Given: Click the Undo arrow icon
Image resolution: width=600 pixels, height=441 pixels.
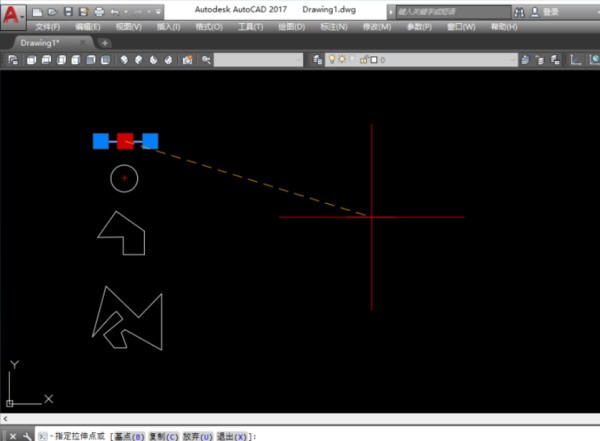Looking at the screenshot, I should pyautogui.click(x=113, y=11).
